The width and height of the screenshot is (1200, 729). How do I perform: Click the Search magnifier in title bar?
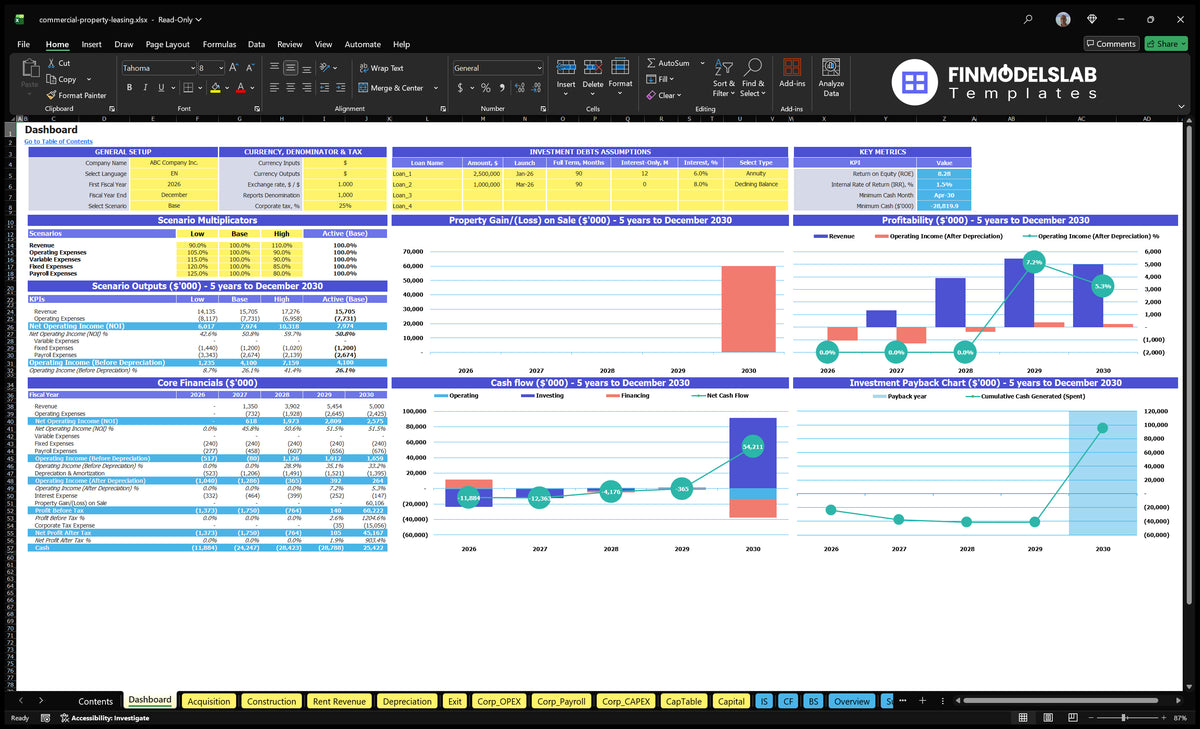1029,19
